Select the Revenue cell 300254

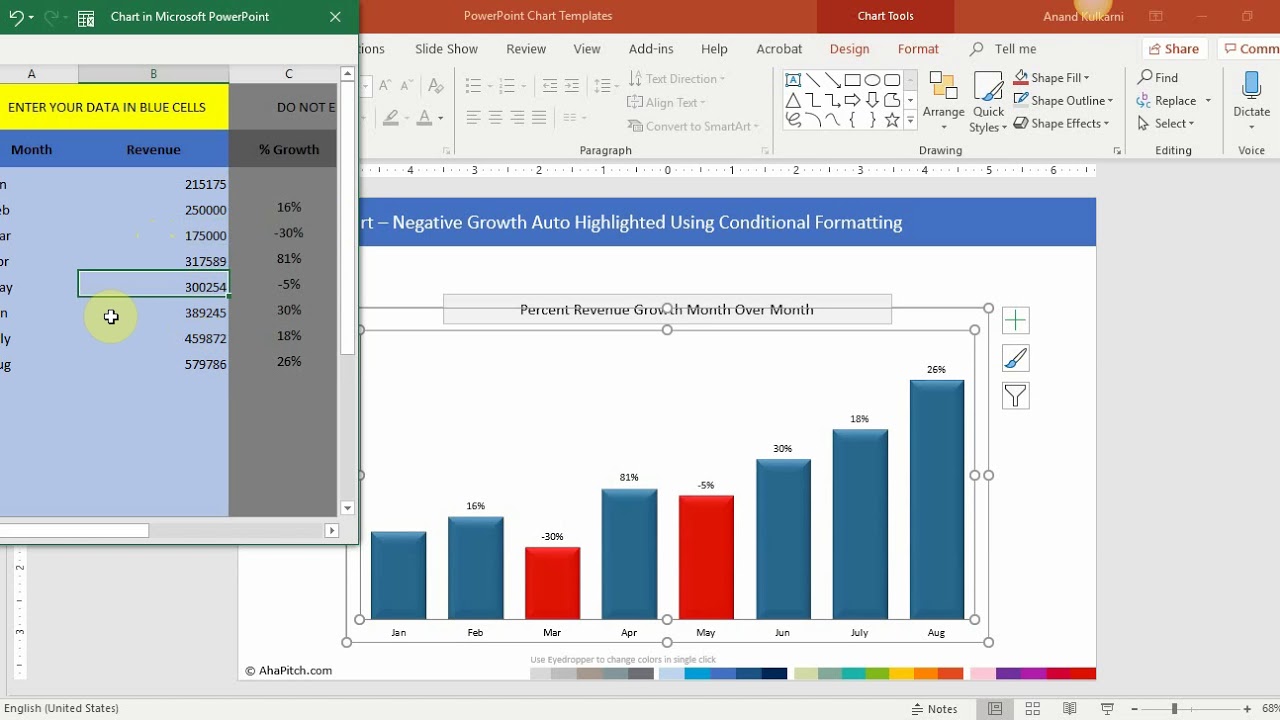coord(153,285)
